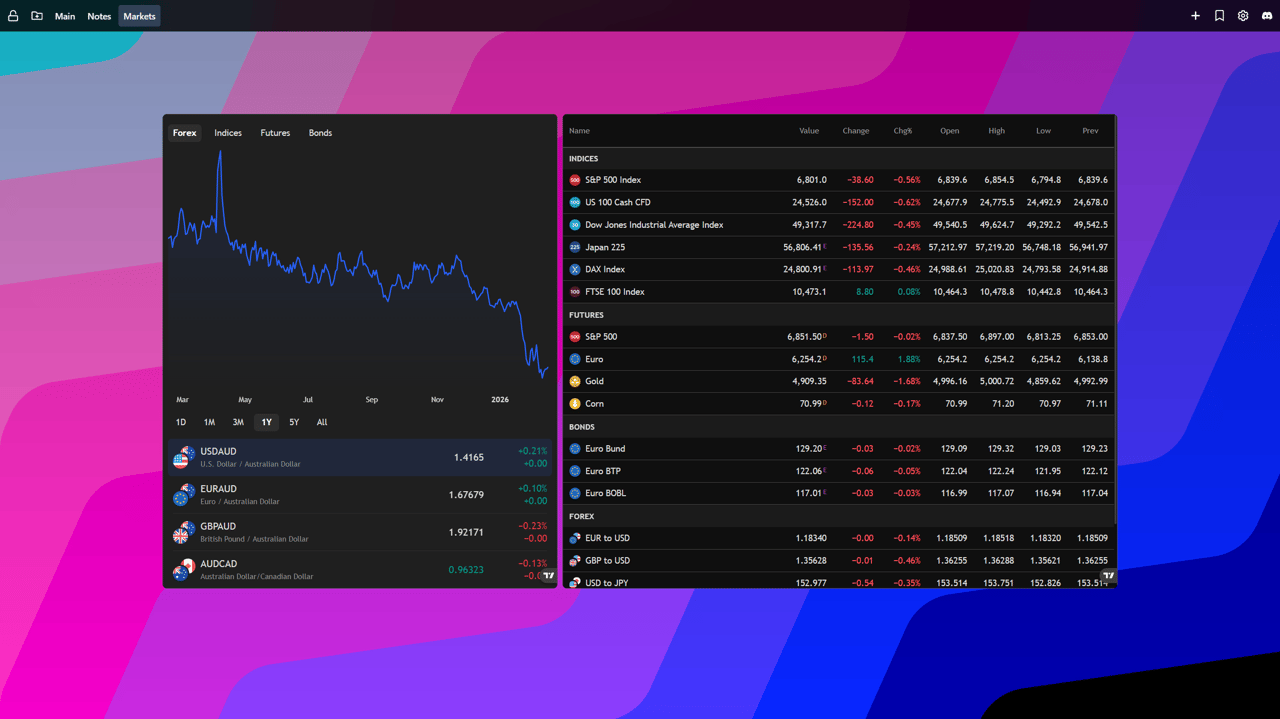
Task: Open the Main workspace from the top bar
Action: pos(64,16)
